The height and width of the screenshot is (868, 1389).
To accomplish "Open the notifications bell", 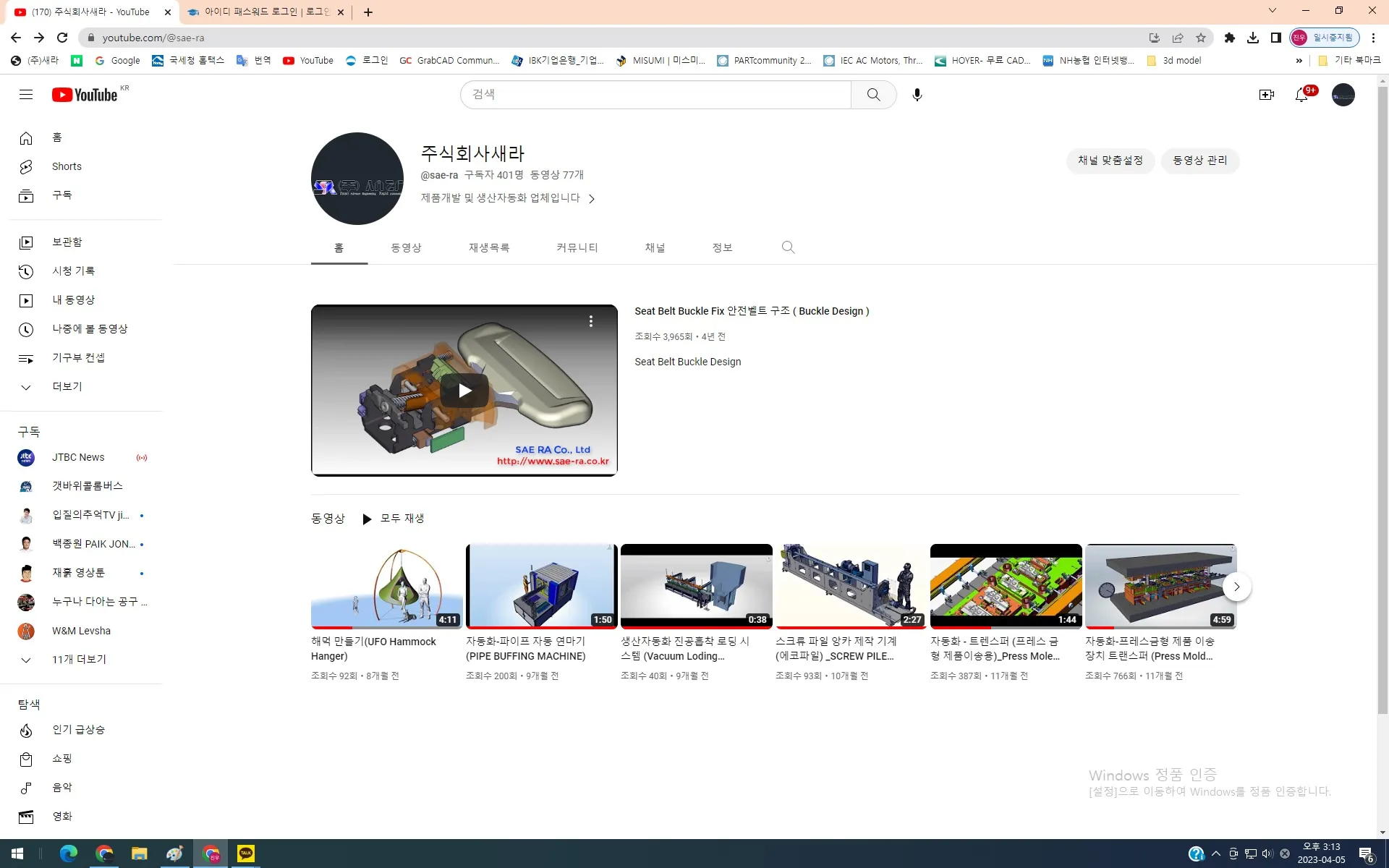I will tap(1302, 95).
